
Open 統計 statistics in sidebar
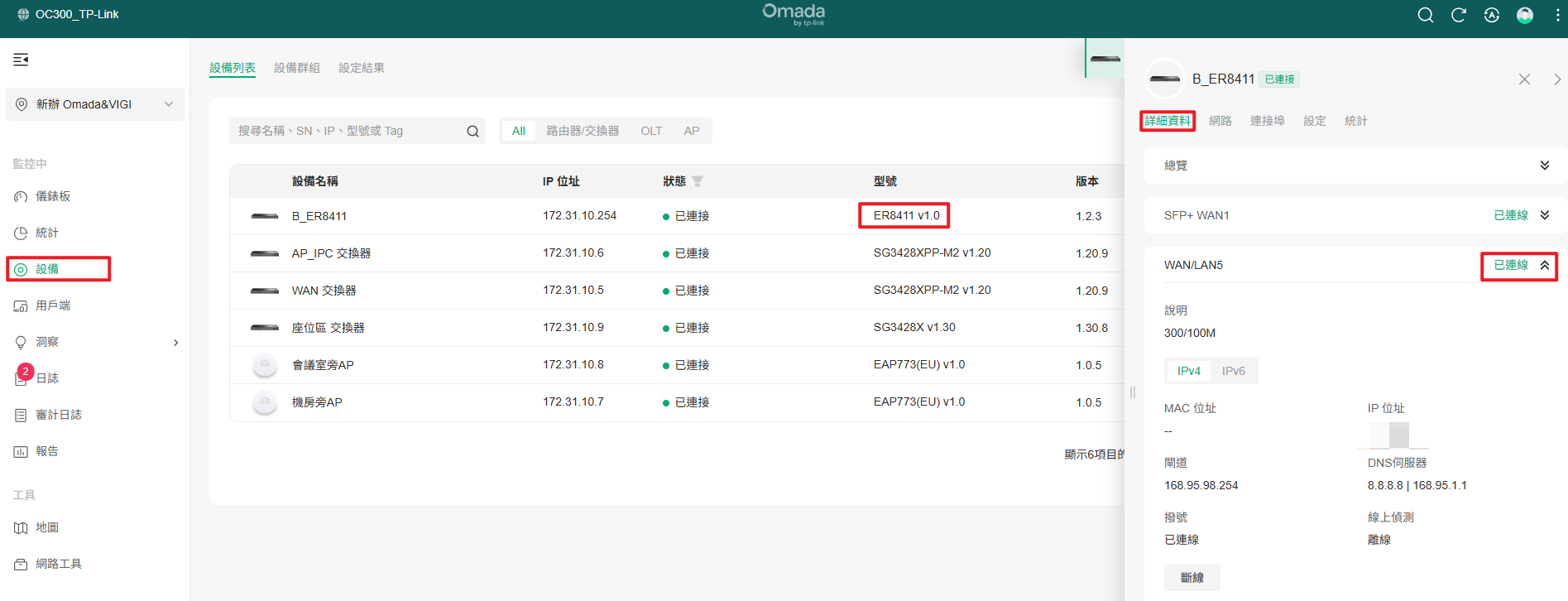[x=46, y=233]
